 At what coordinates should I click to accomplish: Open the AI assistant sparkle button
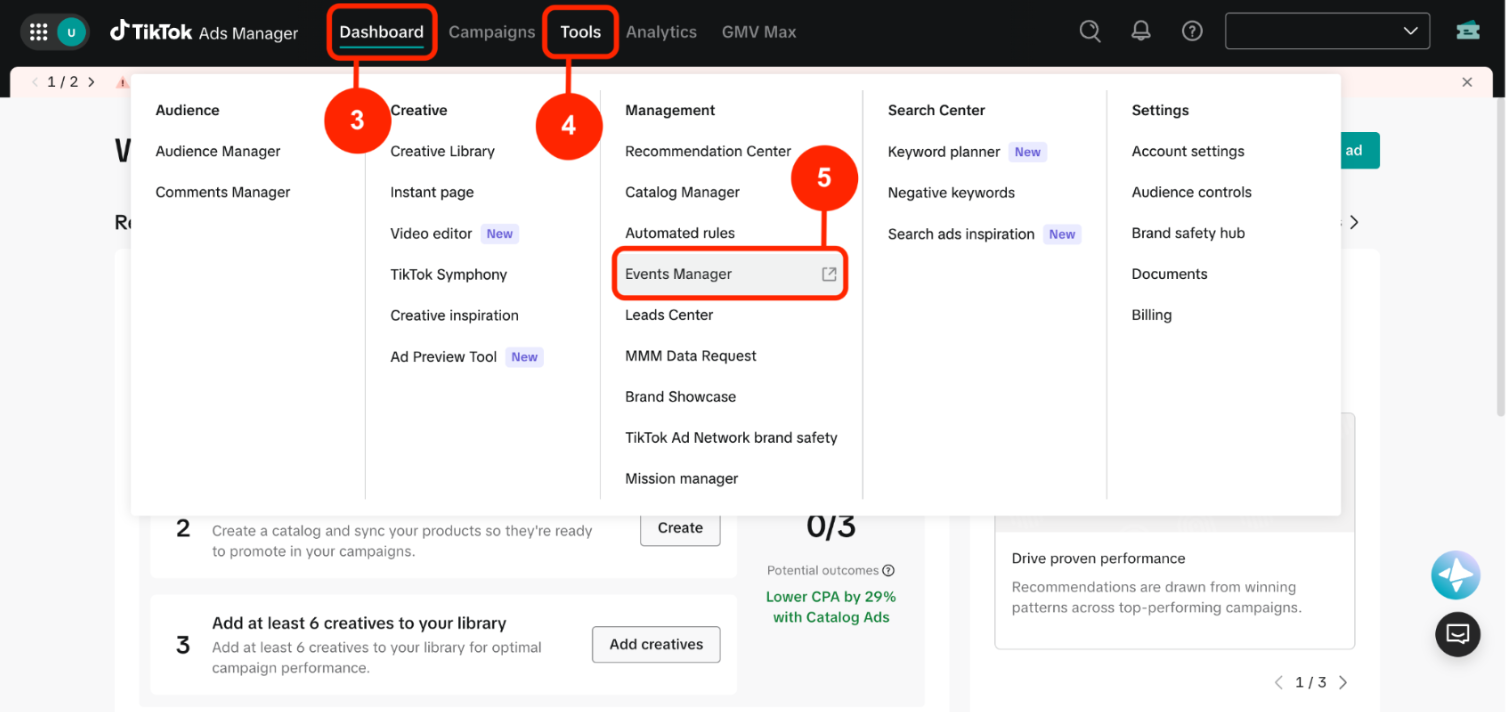tap(1456, 575)
